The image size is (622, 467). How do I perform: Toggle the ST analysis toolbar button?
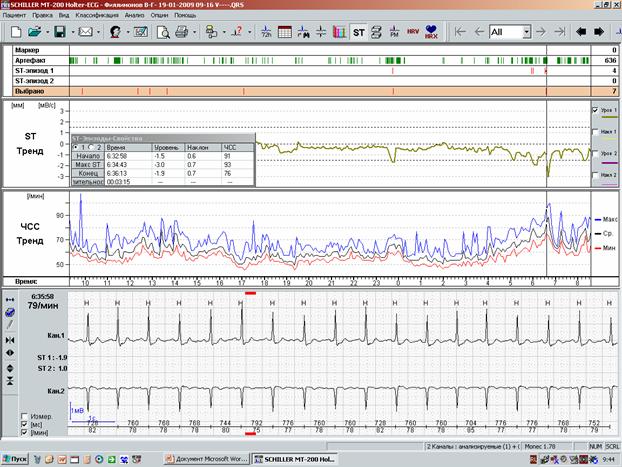359,32
